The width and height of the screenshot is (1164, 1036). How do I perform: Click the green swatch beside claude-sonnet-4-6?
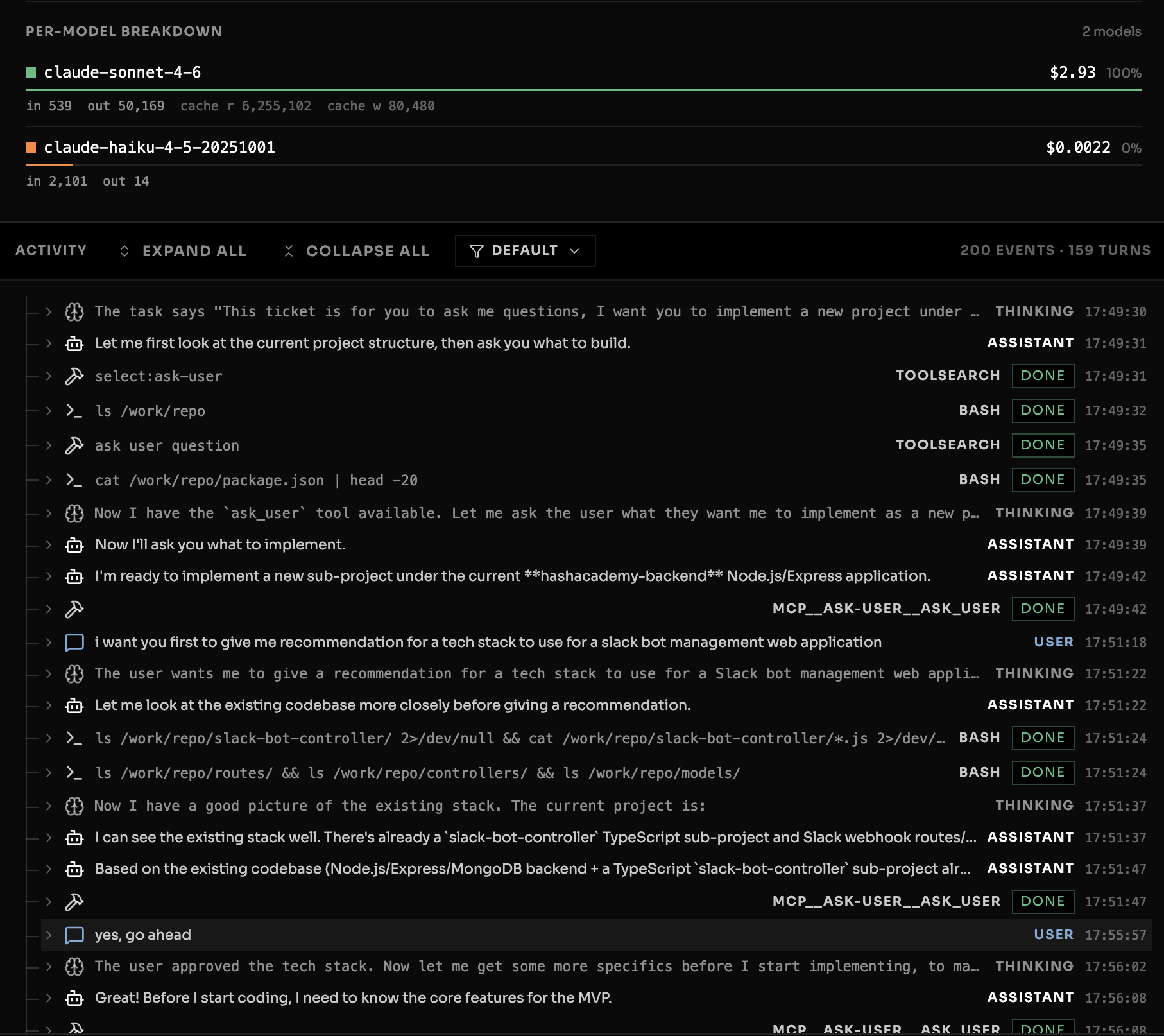(31, 73)
